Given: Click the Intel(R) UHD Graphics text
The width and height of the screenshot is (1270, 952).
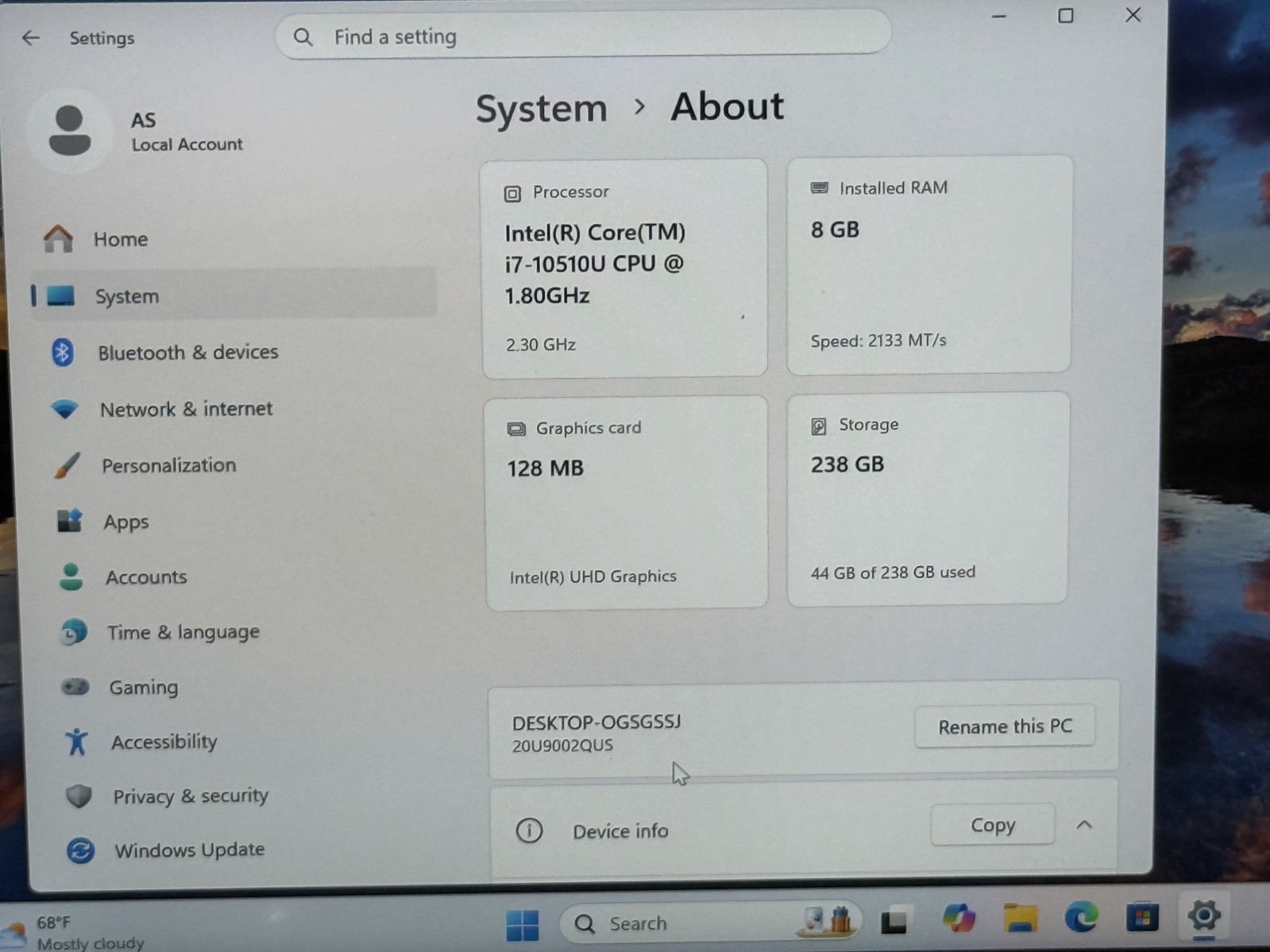Looking at the screenshot, I should click(593, 576).
